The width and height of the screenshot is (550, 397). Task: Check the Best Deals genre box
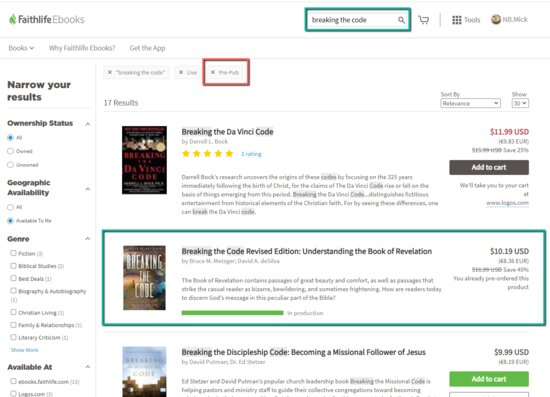click(13, 278)
